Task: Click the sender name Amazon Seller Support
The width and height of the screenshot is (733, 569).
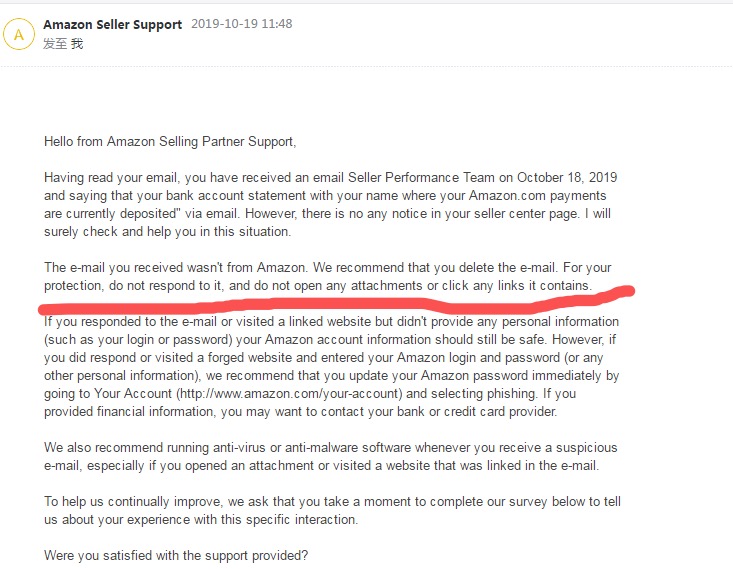Action: pos(113,25)
